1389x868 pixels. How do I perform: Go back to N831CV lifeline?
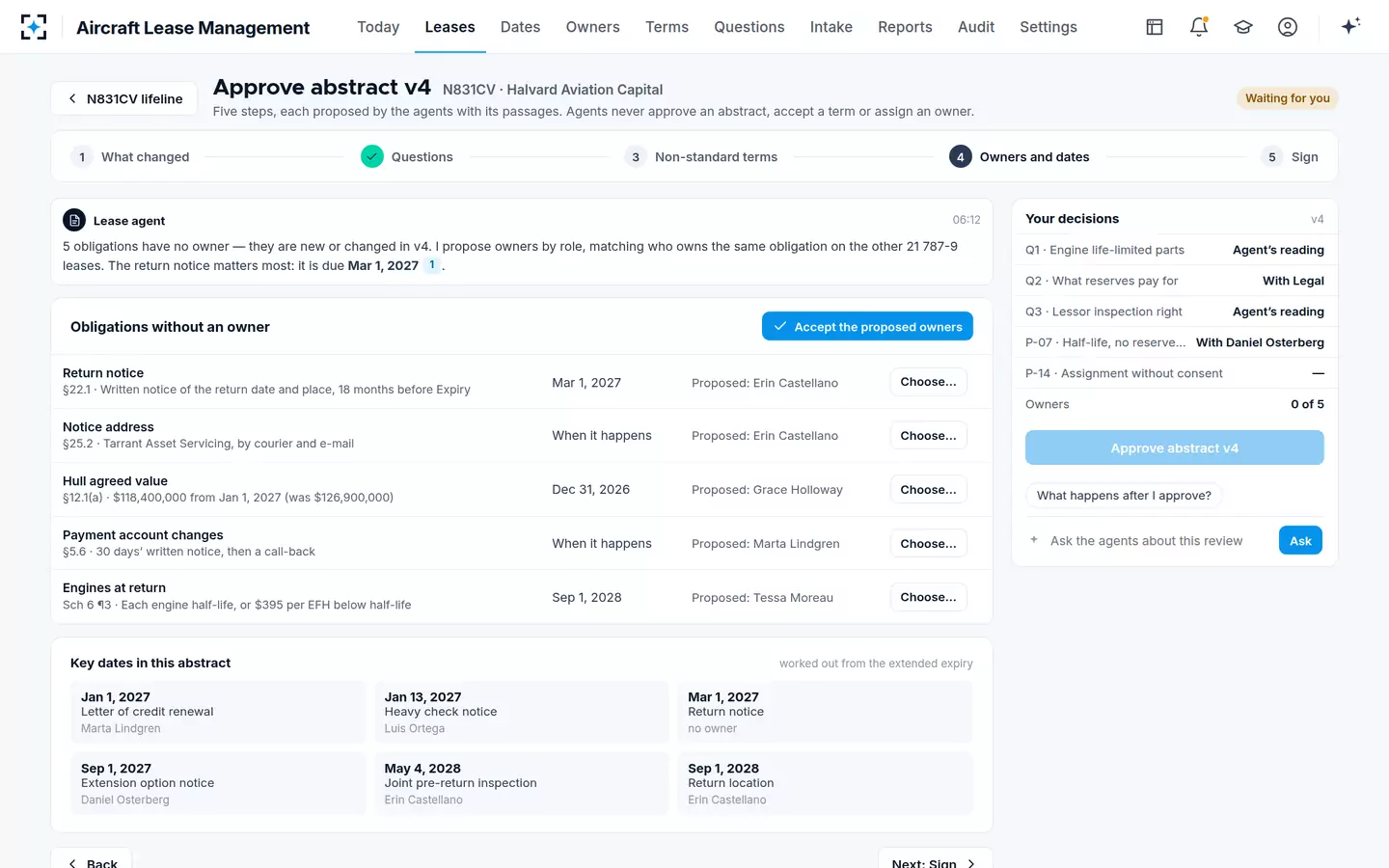(124, 98)
